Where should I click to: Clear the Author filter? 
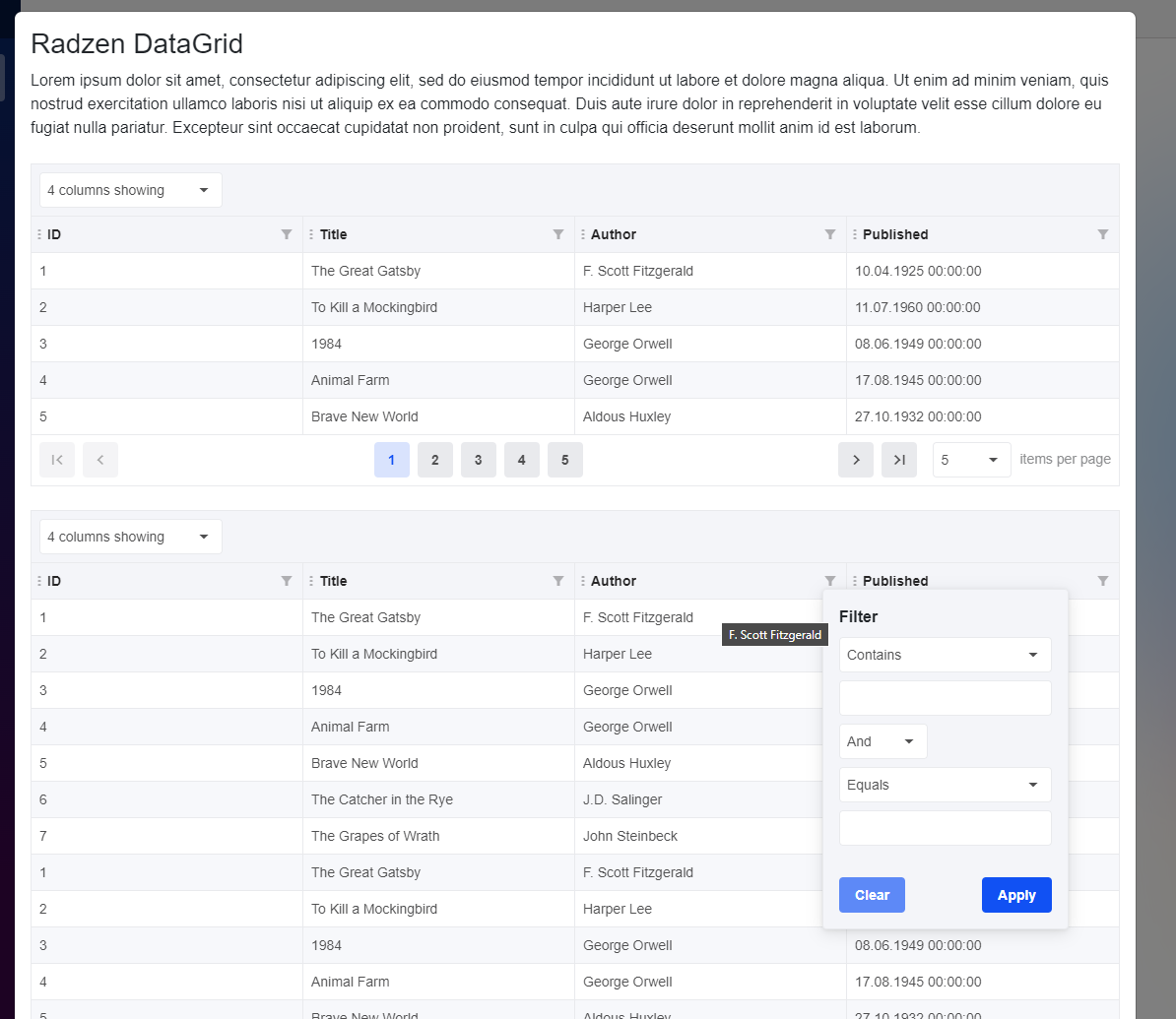coord(872,895)
